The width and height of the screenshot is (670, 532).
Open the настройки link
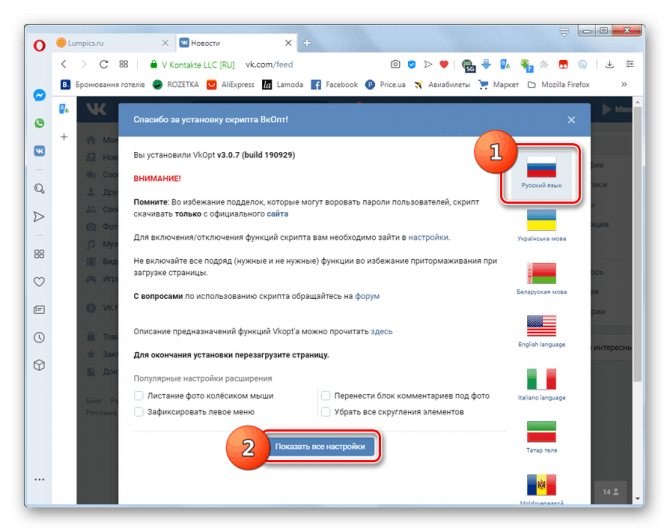coord(428,237)
